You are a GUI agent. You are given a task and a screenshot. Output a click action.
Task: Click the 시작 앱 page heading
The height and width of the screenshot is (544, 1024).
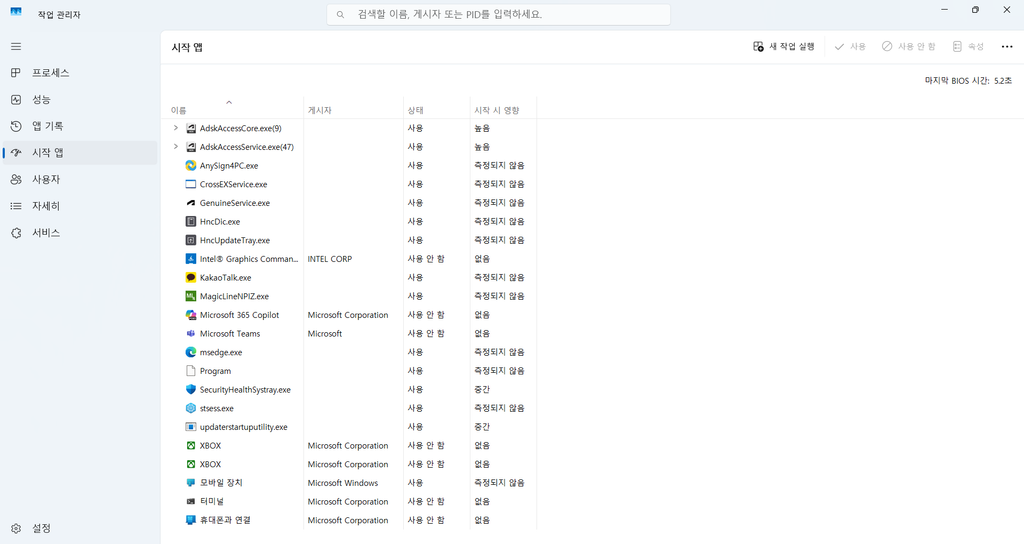tap(187, 48)
